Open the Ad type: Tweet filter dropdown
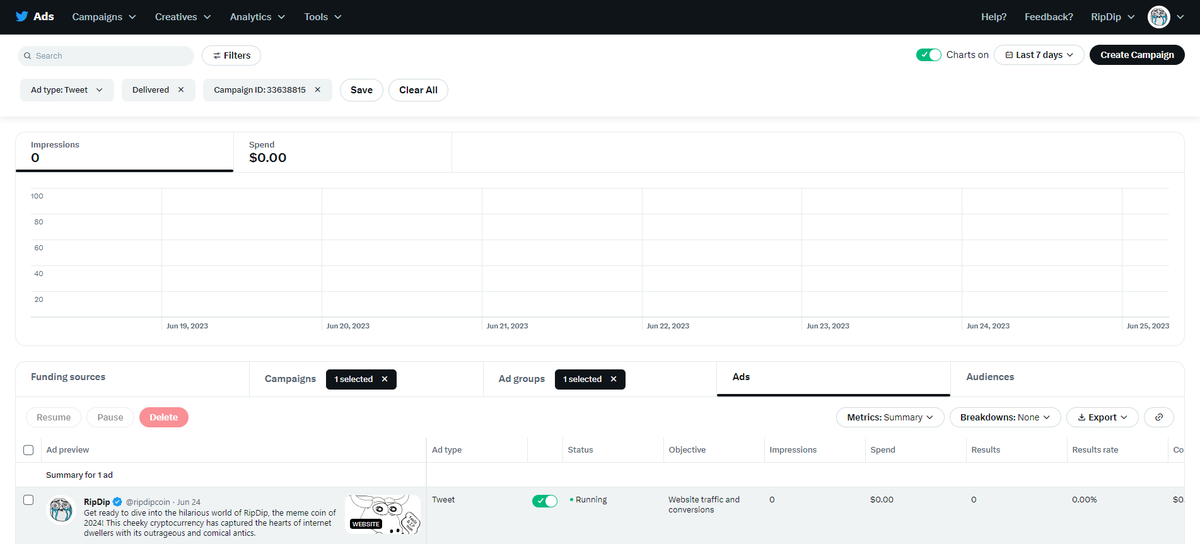Image resolution: width=1200 pixels, height=544 pixels. point(67,90)
